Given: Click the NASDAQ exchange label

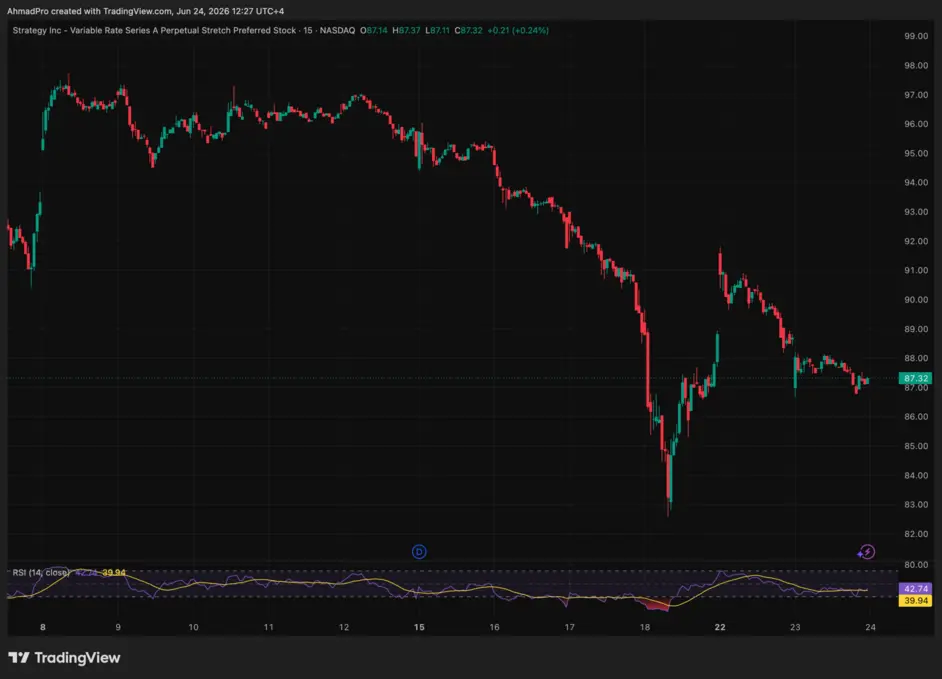Looking at the screenshot, I should [337, 30].
